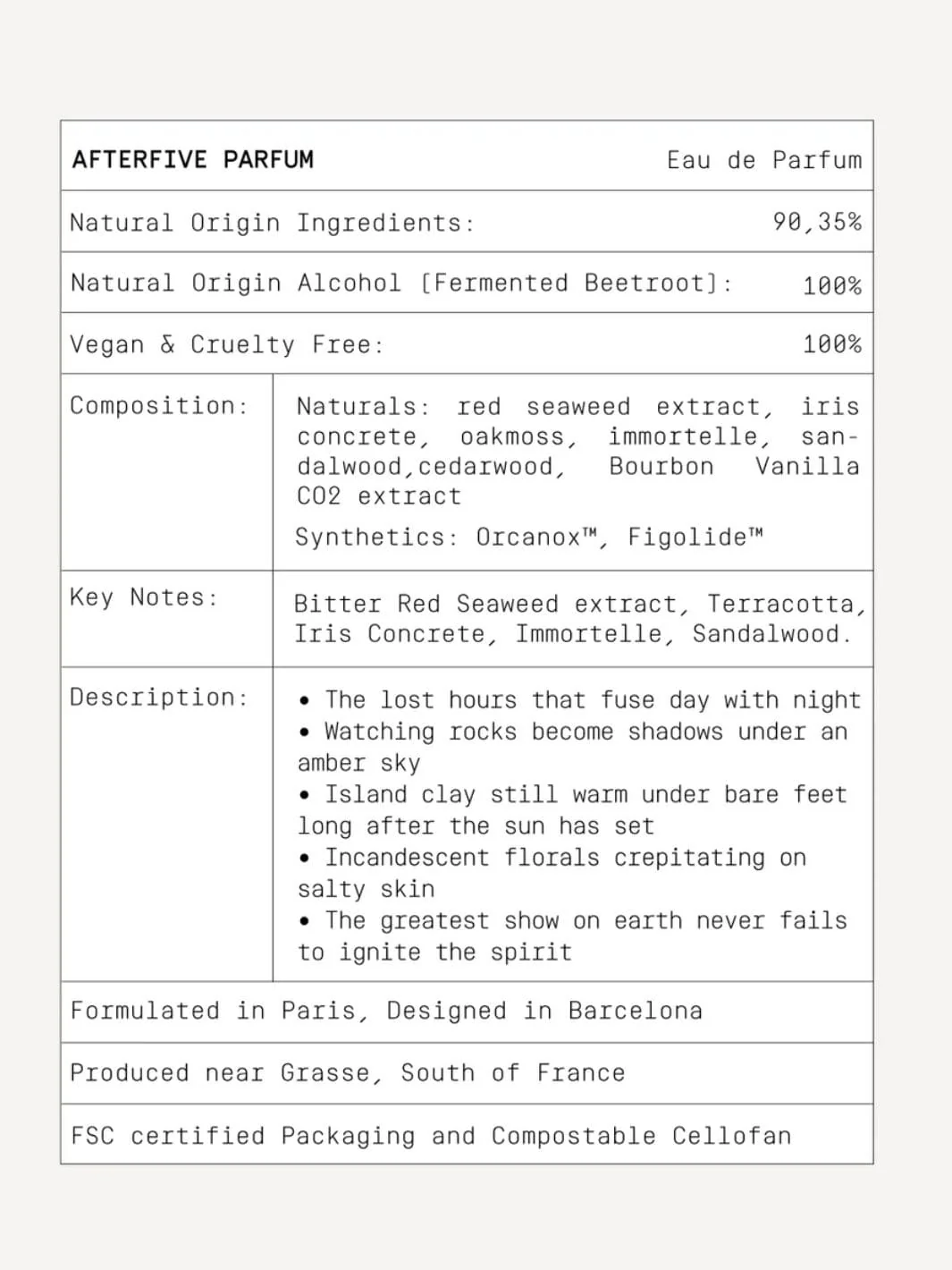Click the Synthetics Orcanox Figolide line
This screenshot has width=952, height=1270.
(x=529, y=537)
